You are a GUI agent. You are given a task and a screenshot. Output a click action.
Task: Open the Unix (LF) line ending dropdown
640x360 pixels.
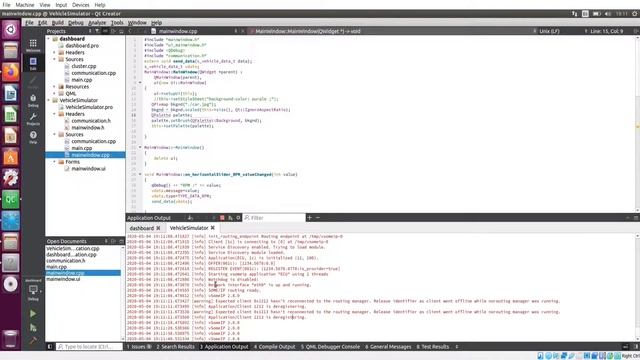pos(549,31)
